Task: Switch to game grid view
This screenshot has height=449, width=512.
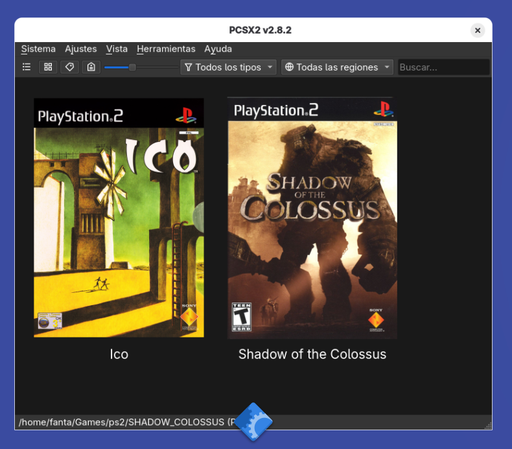Action: pos(48,67)
